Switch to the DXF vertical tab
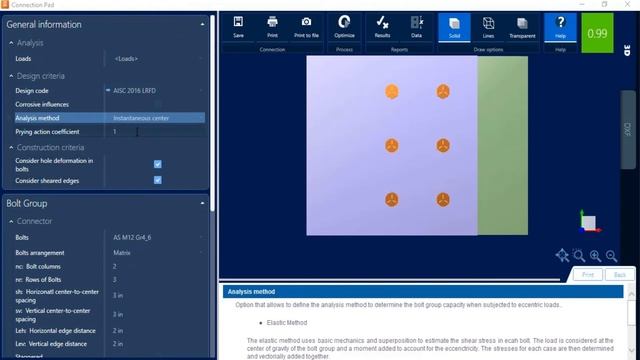The height and width of the screenshot is (360, 640). [x=628, y=129]
